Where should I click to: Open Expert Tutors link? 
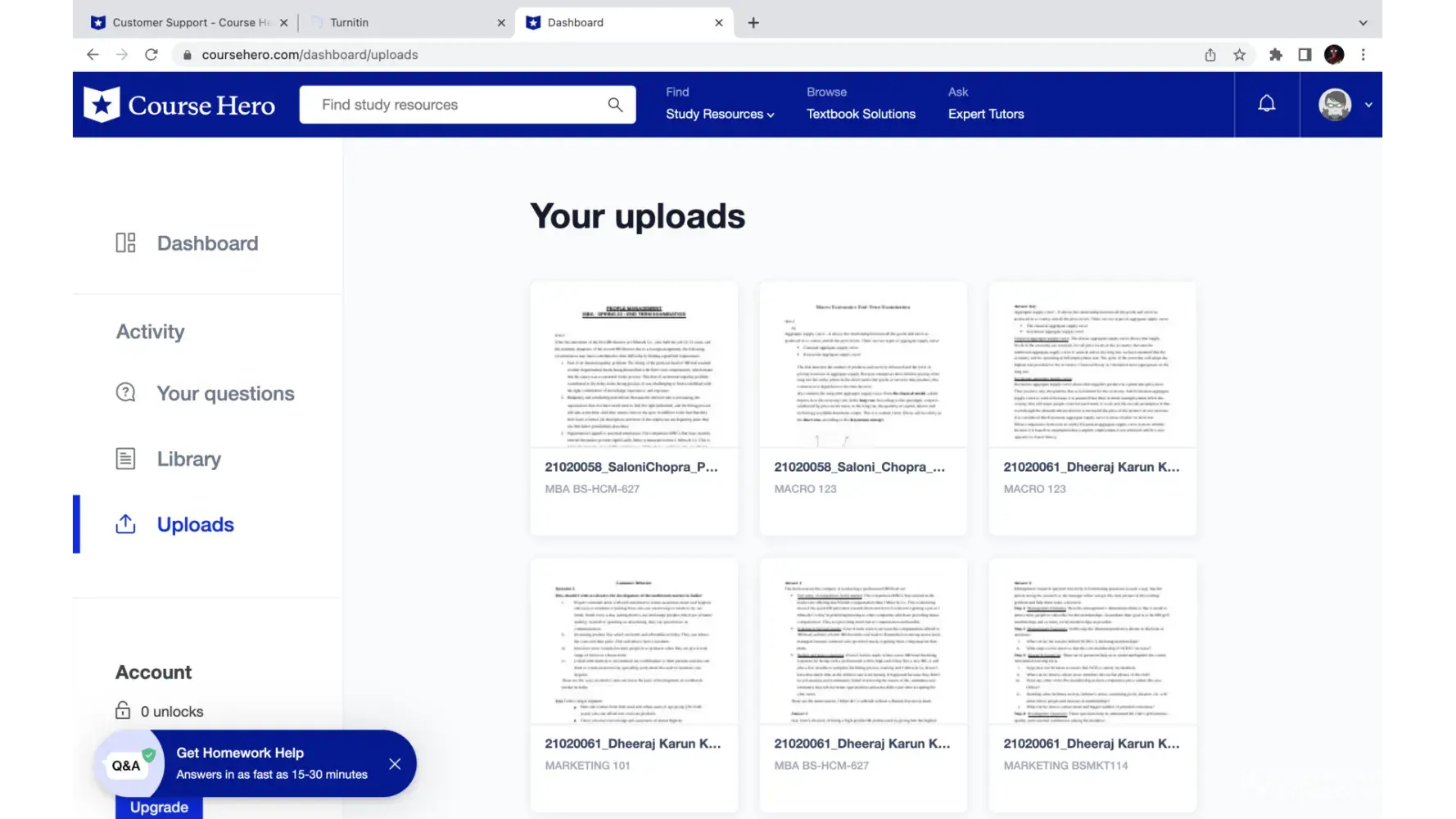986,114
